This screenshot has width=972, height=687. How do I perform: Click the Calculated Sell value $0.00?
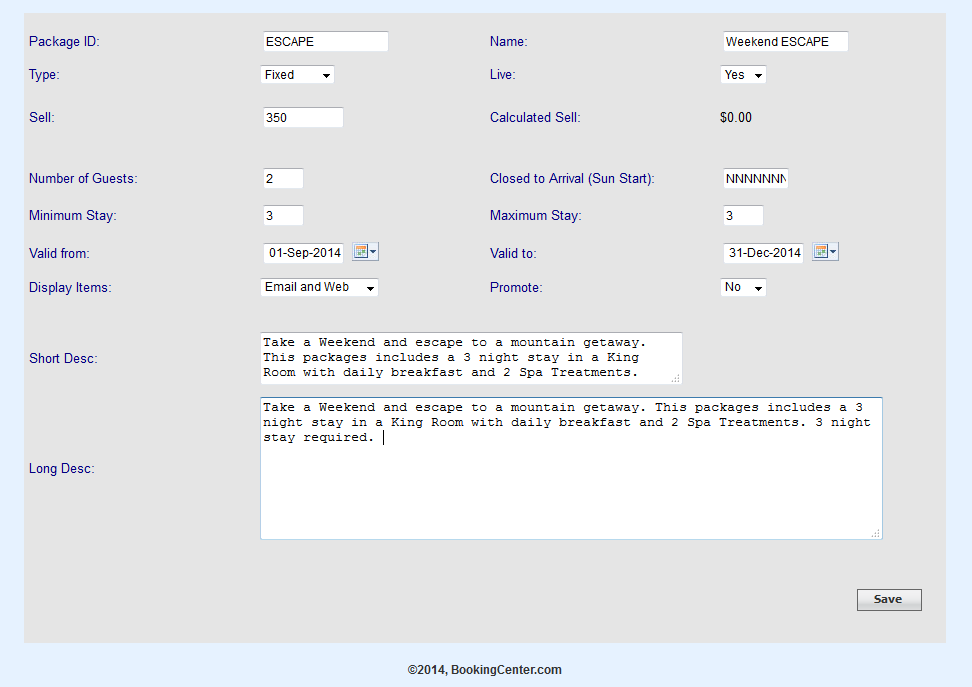(736, 117)
